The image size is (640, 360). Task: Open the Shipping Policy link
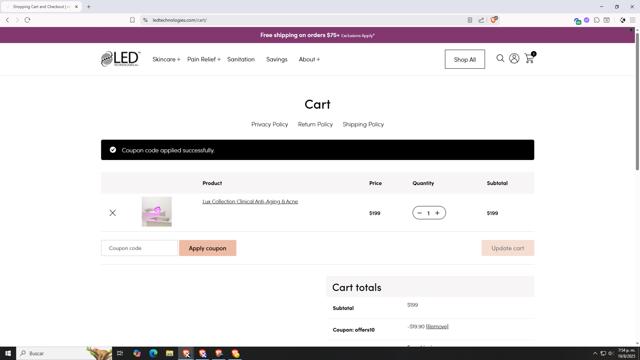coord(363,124)
